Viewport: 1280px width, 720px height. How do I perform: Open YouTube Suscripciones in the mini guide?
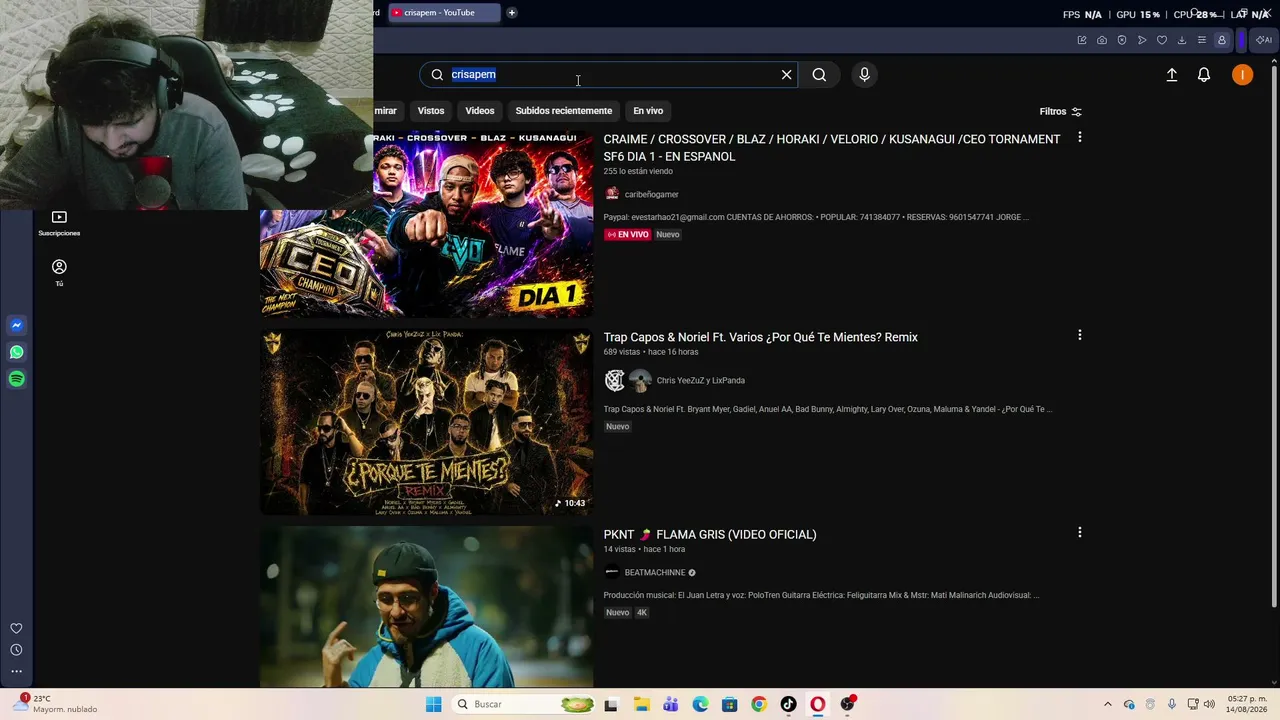point(59,223)
